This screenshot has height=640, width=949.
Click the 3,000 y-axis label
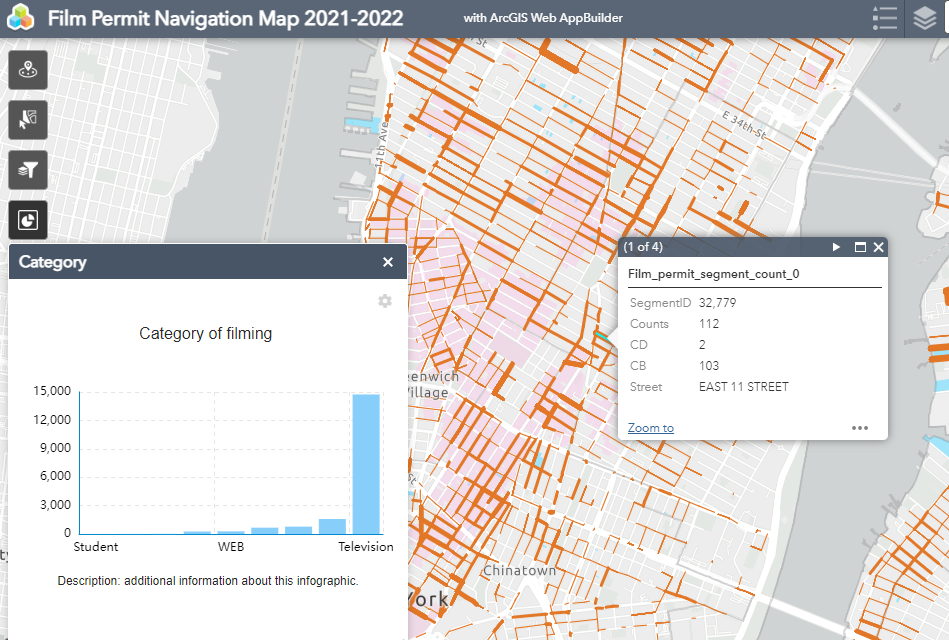click(x=55, y=505)
